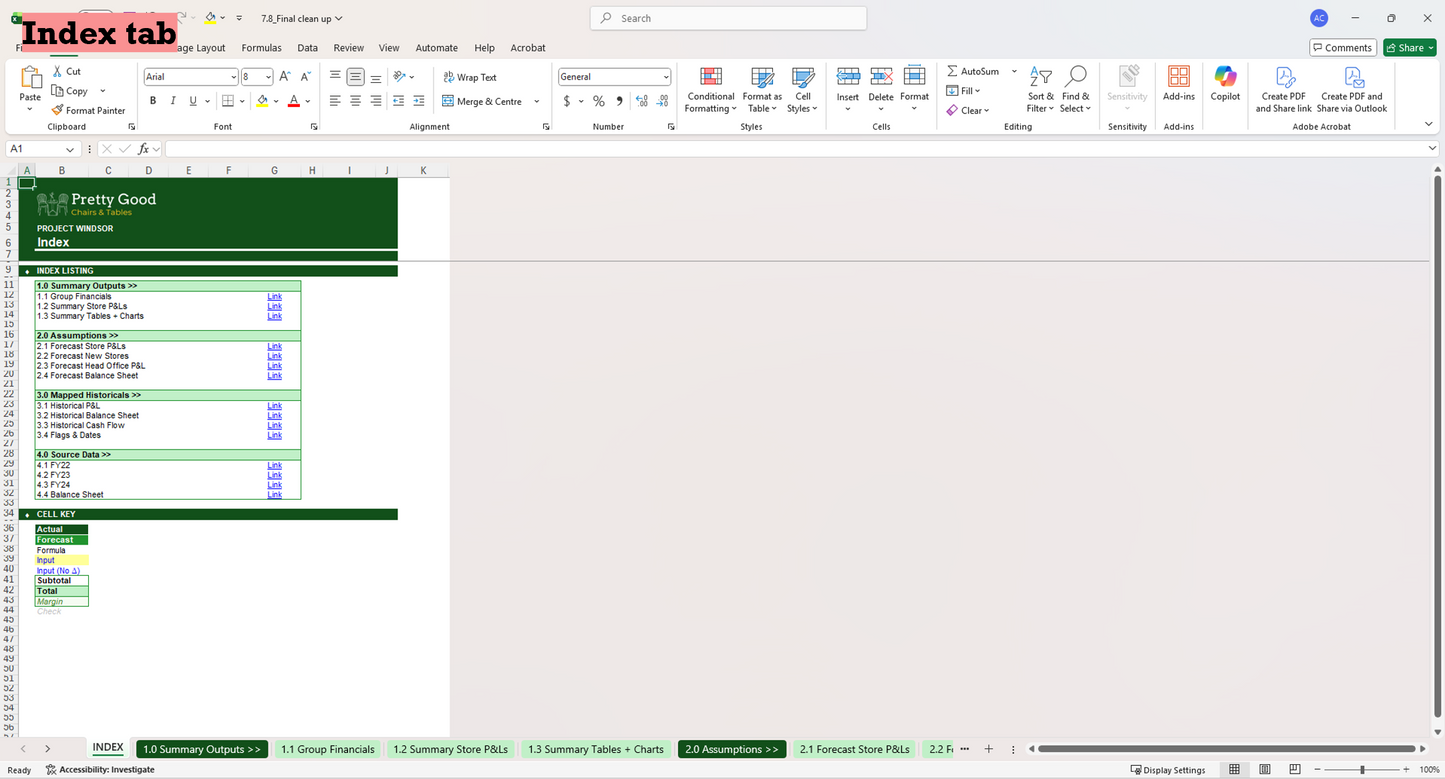Toggle italic formatting
1445x779 pixels.
[x=172, y=100]
